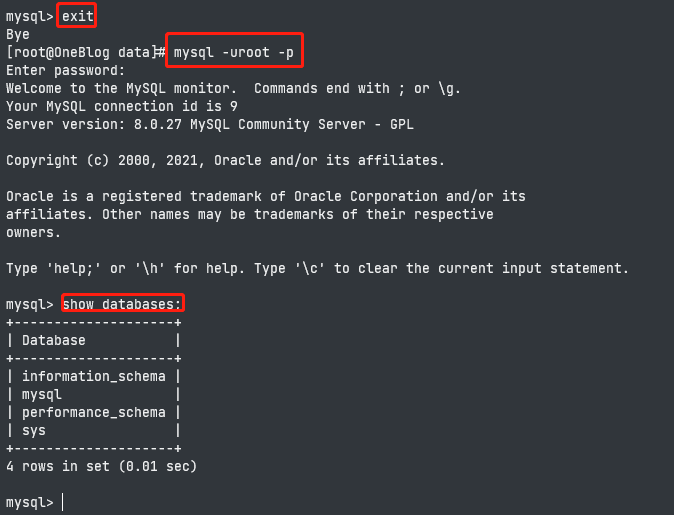674x515 pixels.
Task: Select the sys database row
Action: tap(34, 430)
